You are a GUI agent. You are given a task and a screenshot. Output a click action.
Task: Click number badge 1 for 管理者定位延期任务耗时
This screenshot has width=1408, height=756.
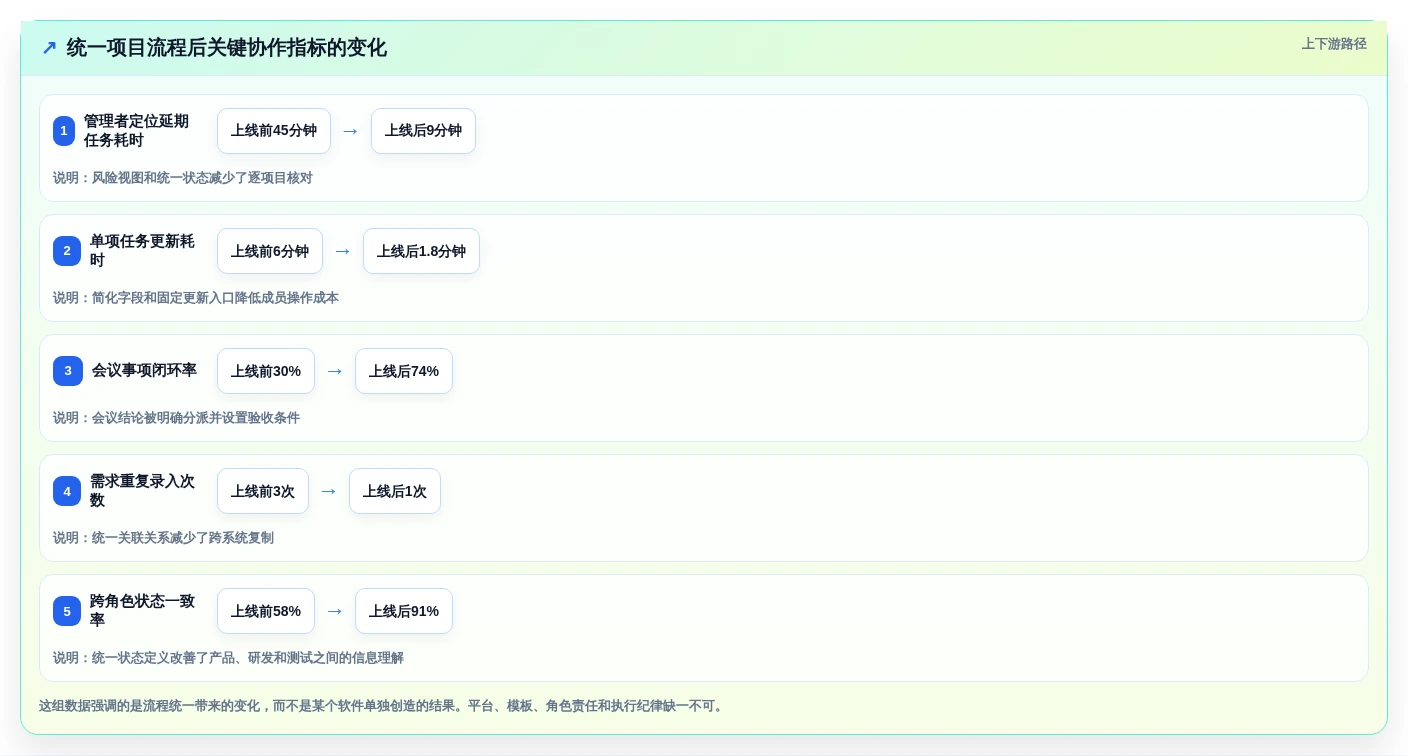pyautogui.click(x=64, y=131)
